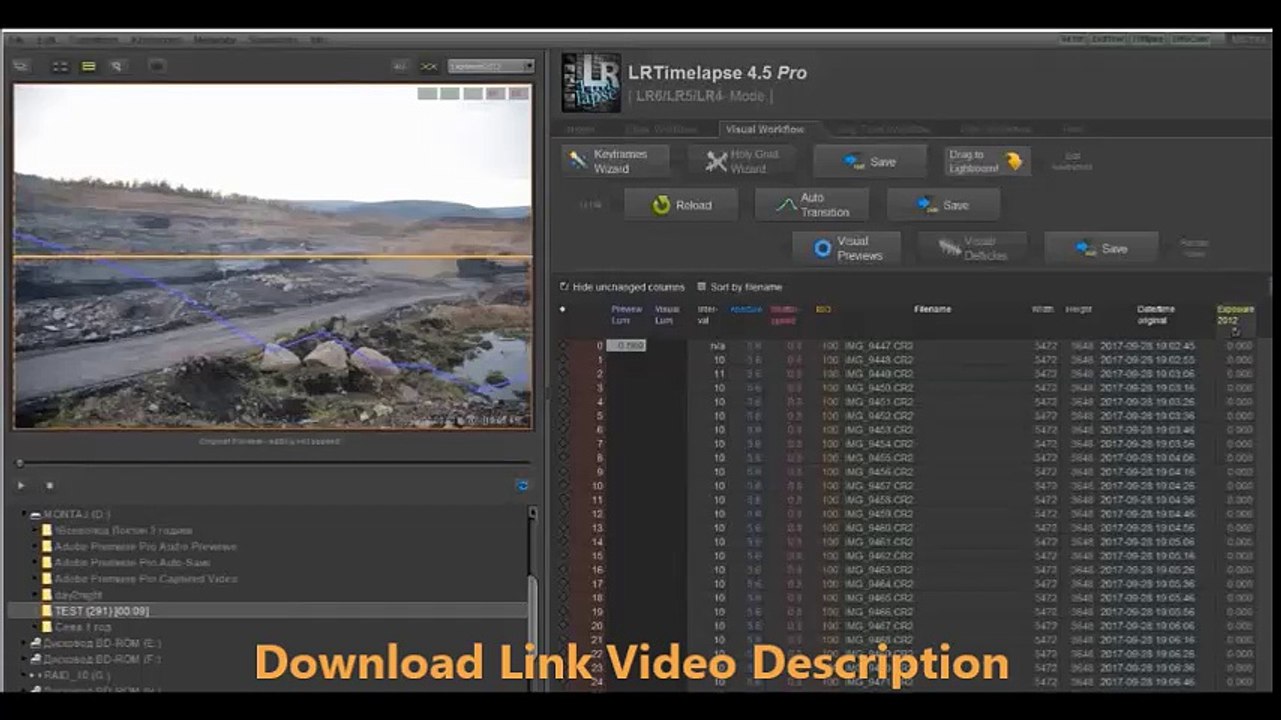Collapse the MONTAJ (D:) drive node
Image resolution: width=1281 pixels, height=720 pixels.
[x=24, y=514]
